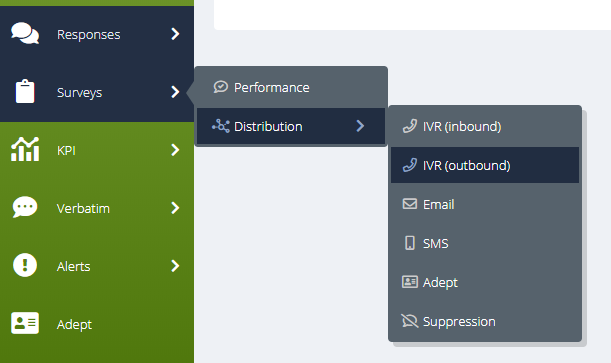
Task: Open the Distribution submenu arrow
Action: click(x=360, y=126)
